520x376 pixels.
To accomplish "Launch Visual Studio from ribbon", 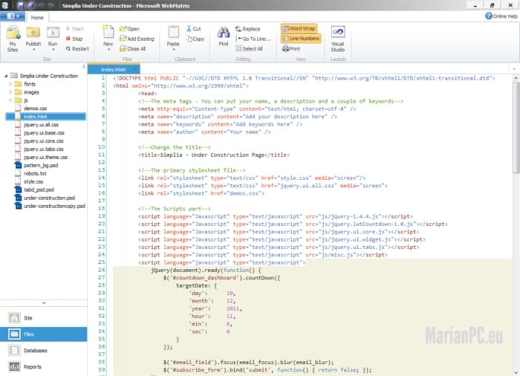I will click(x=338, y=39).
